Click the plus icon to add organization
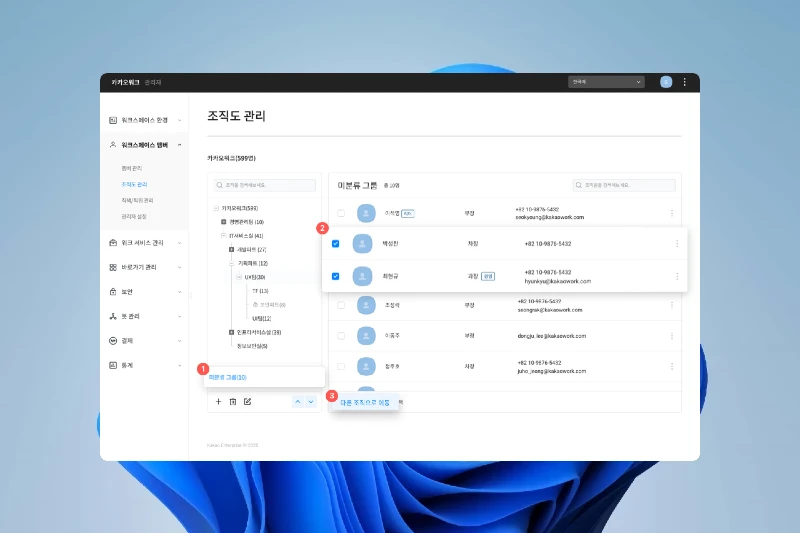This screenshot has width=800, height=533. (x=218, y=402)
